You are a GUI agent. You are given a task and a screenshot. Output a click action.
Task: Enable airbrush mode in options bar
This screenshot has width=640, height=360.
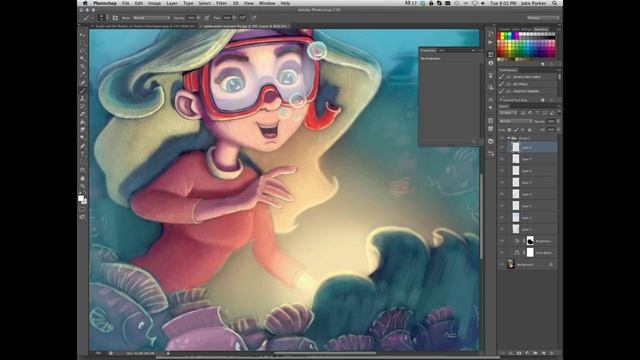243,18
